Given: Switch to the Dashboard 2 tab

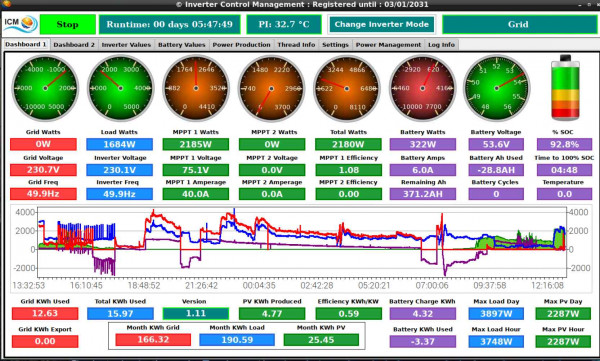Looking at the screenshot, I should [74, 45].
